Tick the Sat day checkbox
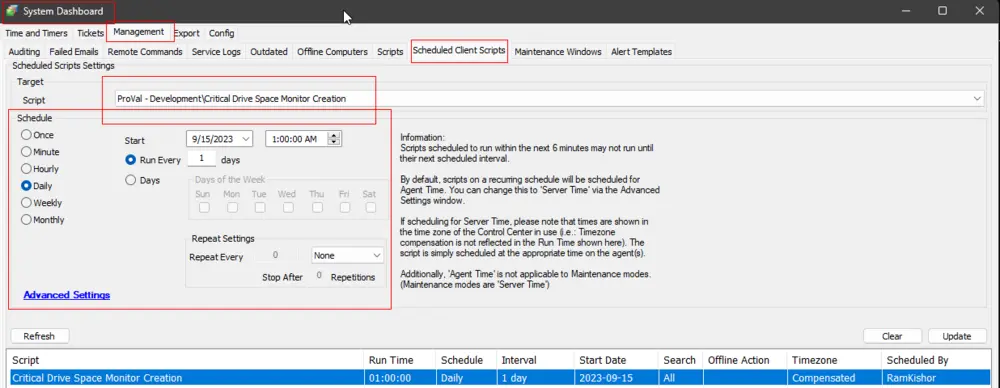Image resolution: width=1000 pixels, height=388 pixels. coord(371,207)
